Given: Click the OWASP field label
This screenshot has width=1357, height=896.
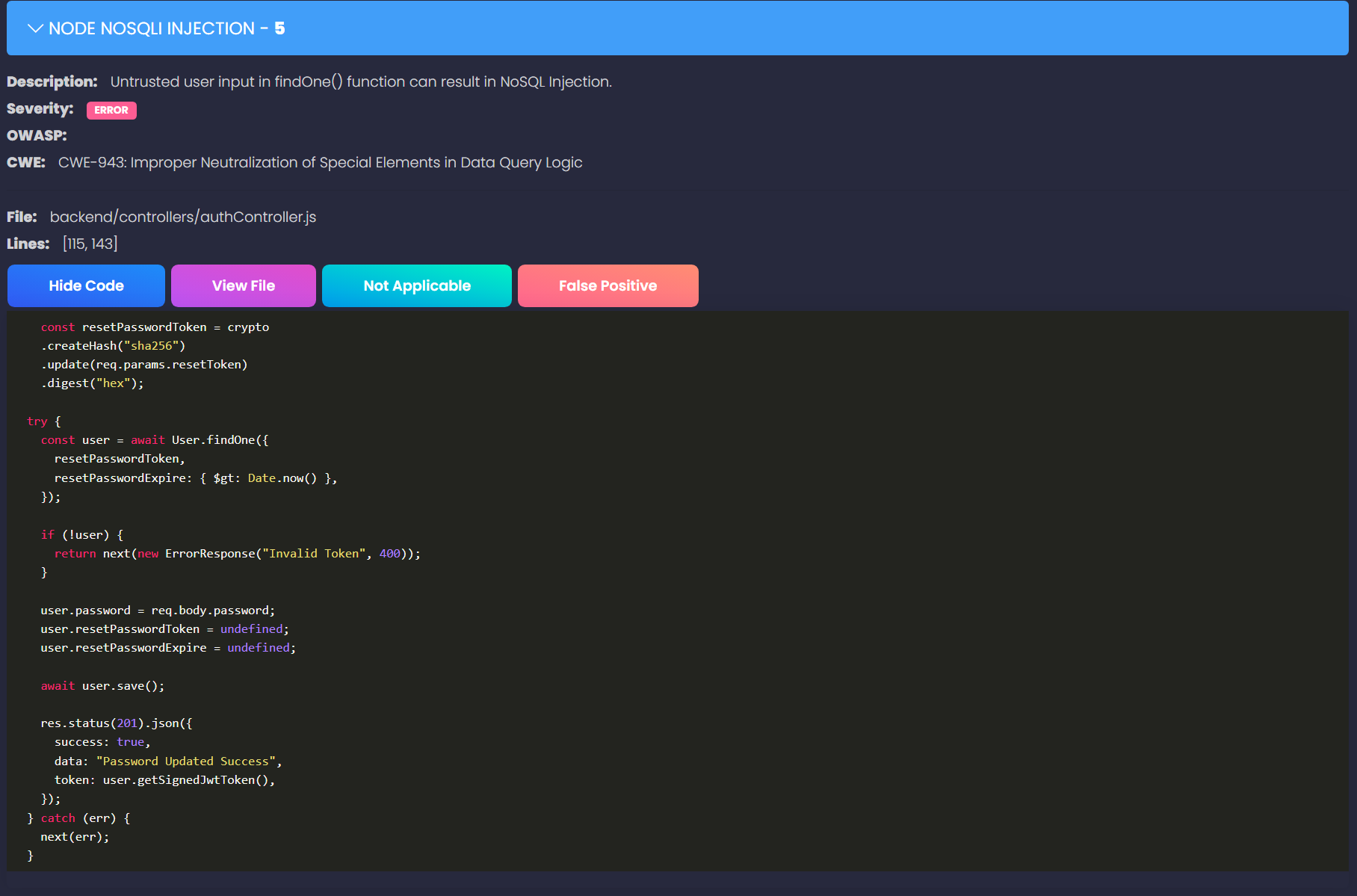Looking at the screenshot, I should (36, 135).
